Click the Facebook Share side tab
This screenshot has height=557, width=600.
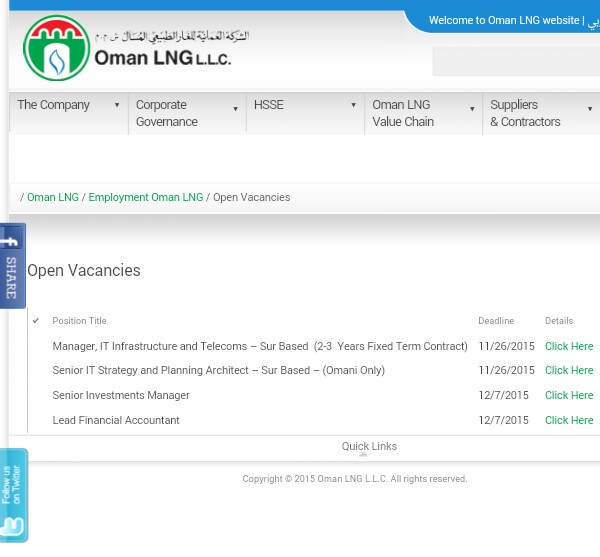(12, 266)
